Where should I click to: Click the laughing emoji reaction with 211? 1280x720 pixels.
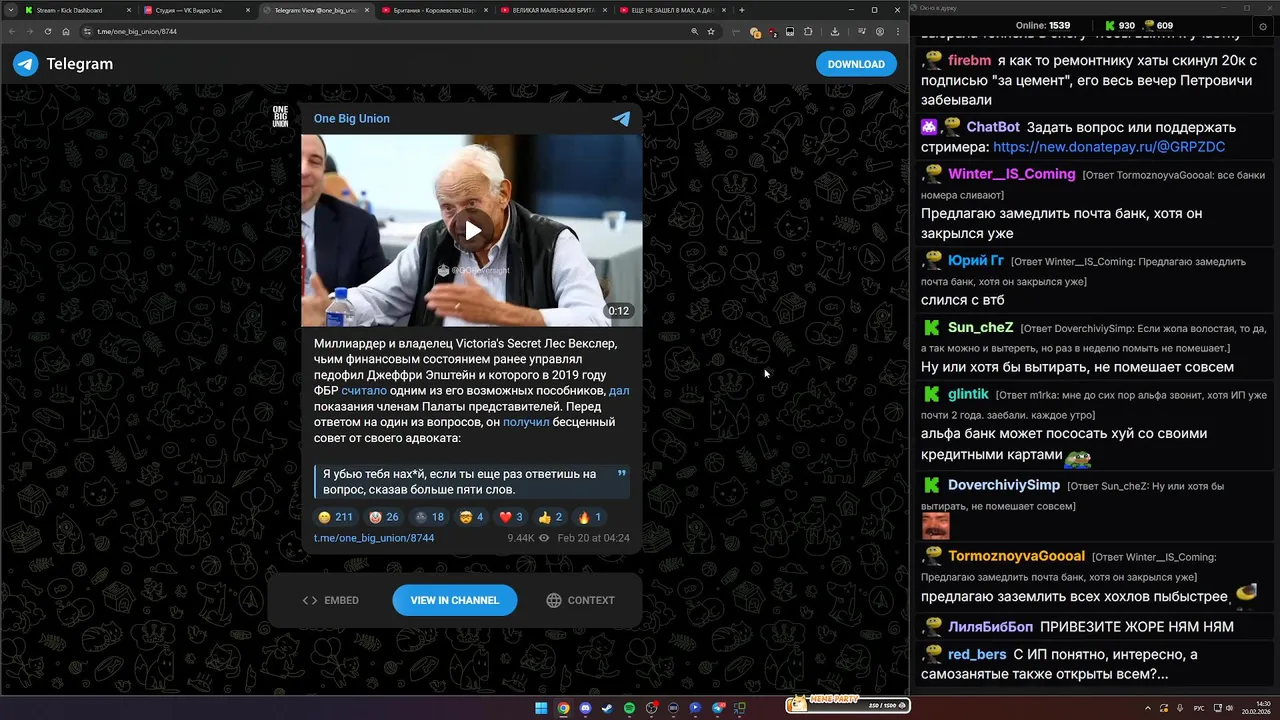335,517
